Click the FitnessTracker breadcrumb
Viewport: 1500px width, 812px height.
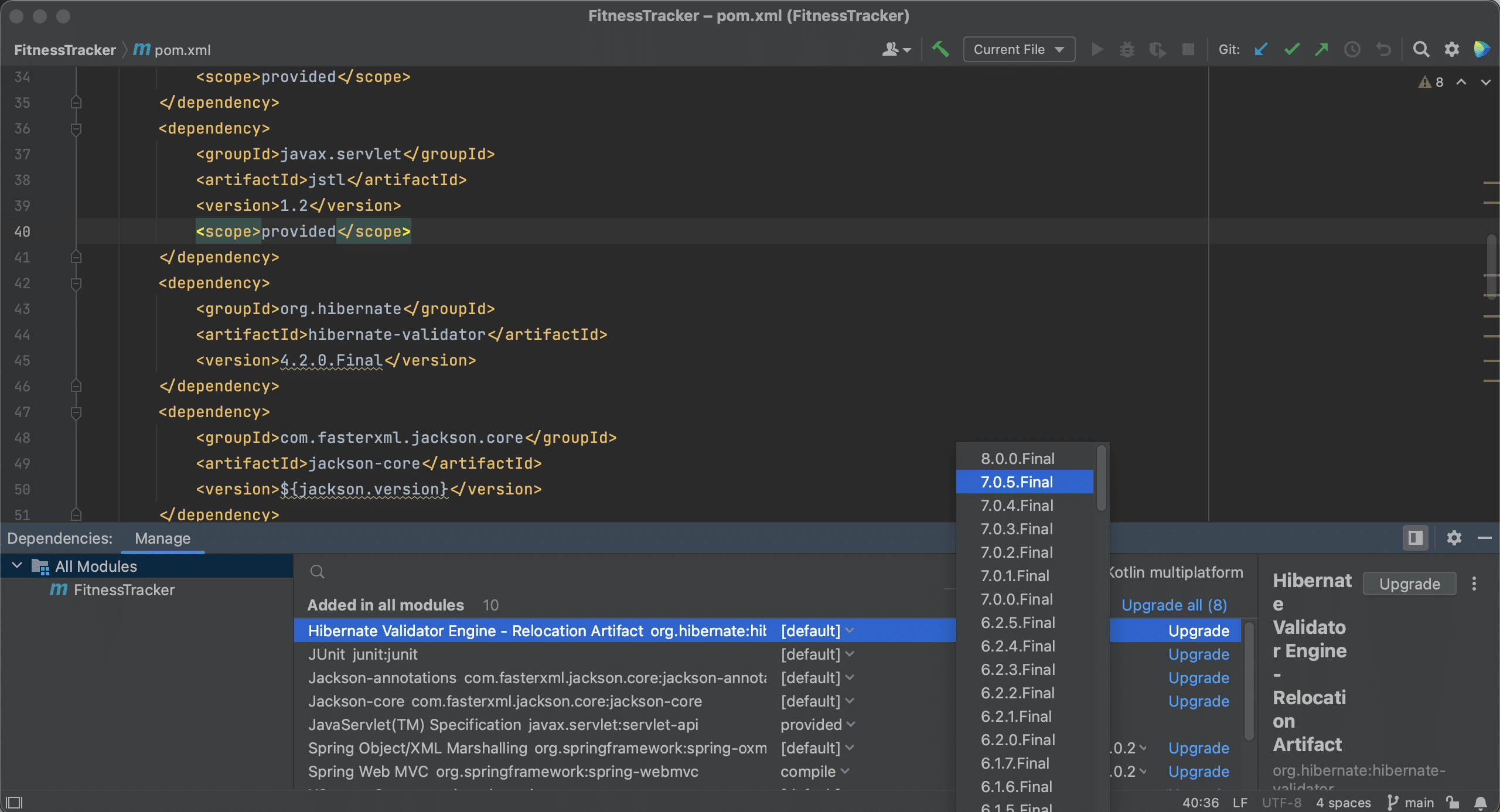click(x=65, y=50)
